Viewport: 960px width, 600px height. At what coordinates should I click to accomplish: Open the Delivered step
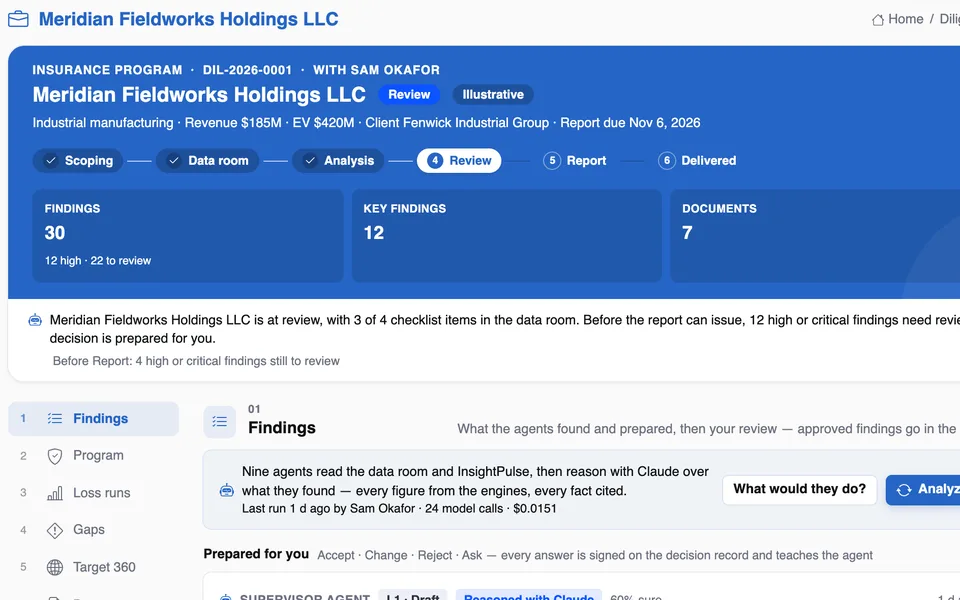(697, 160)
